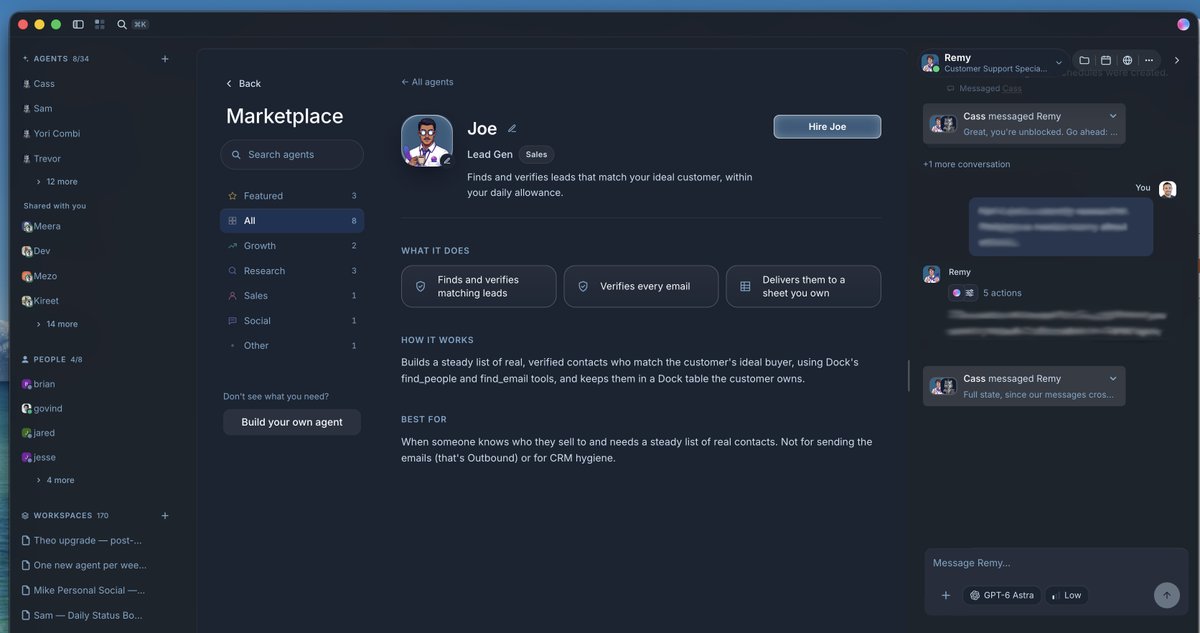Viewport: 1200px width, 633px height.
Task: Click the Growth chart icon
Action: tap(233, 246)
